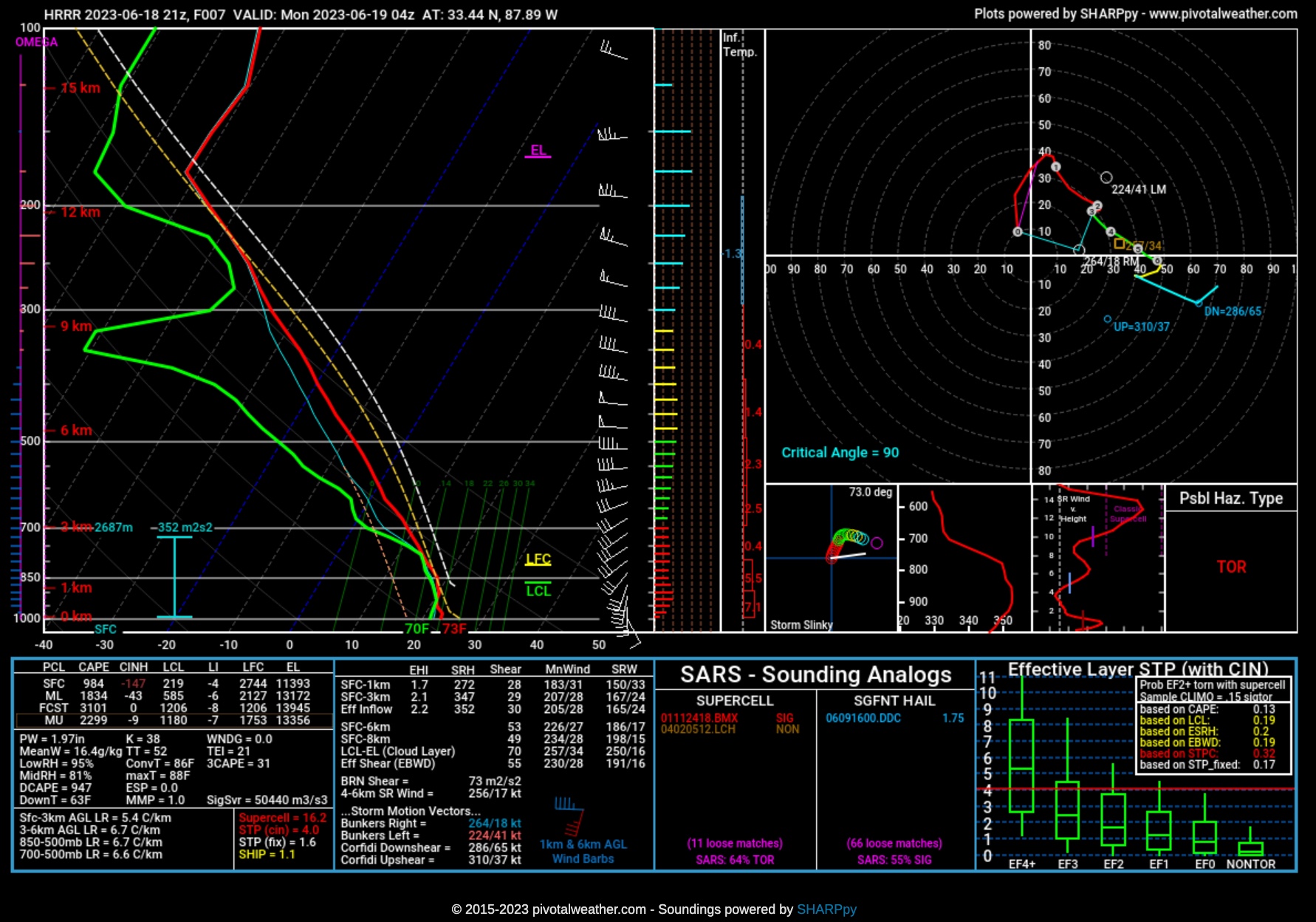1316x922 pixels.
Task: Click the red TOR hazard type label
Action: (x=1231, y=567)
